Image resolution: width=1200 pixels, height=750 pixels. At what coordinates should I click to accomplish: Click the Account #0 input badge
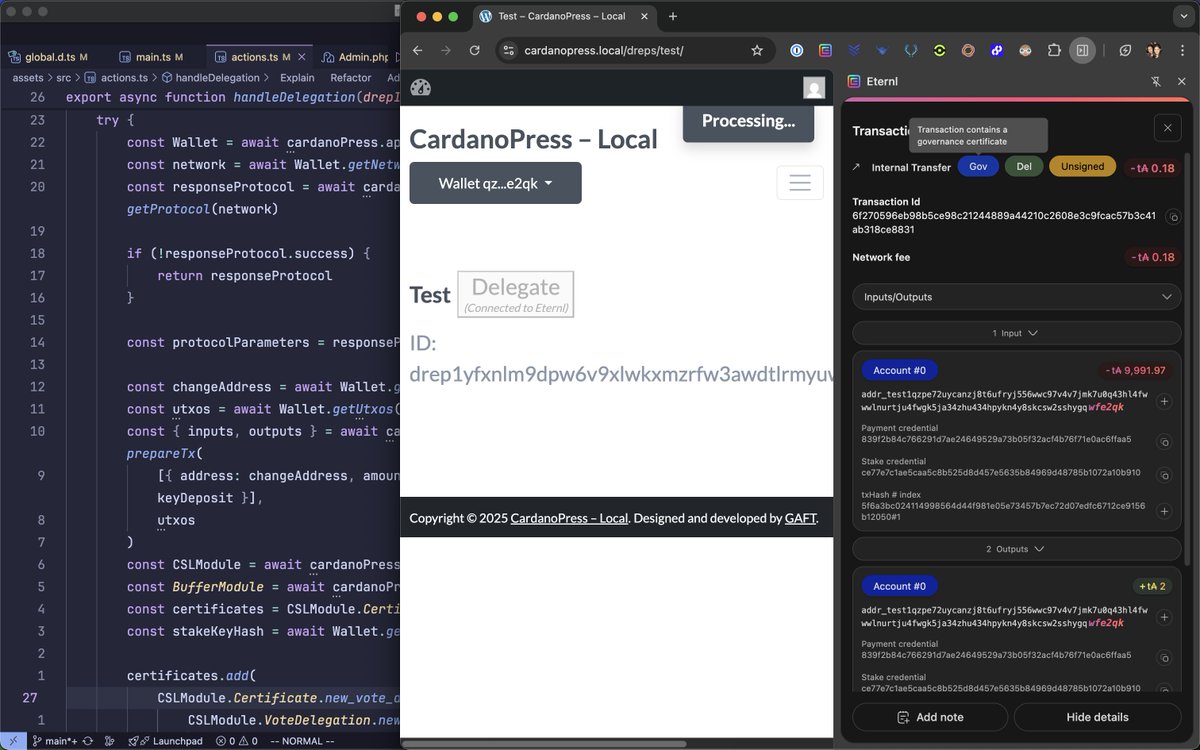click(x=899, y=371)
